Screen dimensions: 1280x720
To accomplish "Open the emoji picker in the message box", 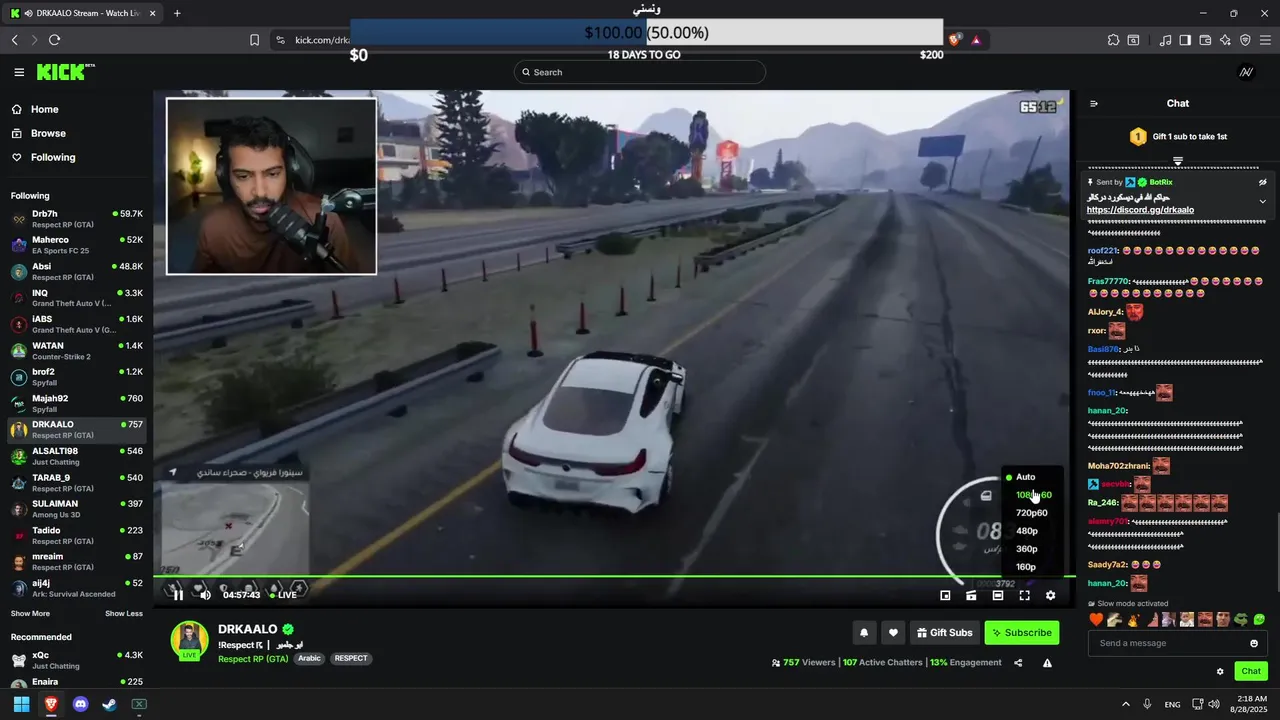I will point(1254,643).
